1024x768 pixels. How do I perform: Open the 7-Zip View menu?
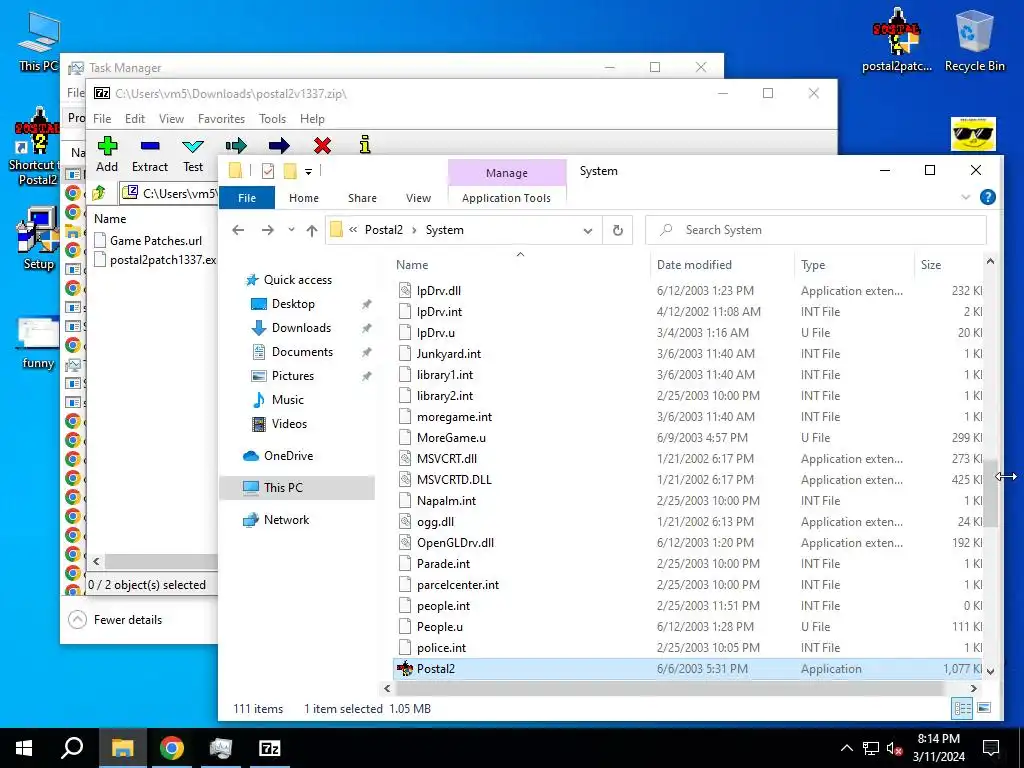click(x=171, y=119)
